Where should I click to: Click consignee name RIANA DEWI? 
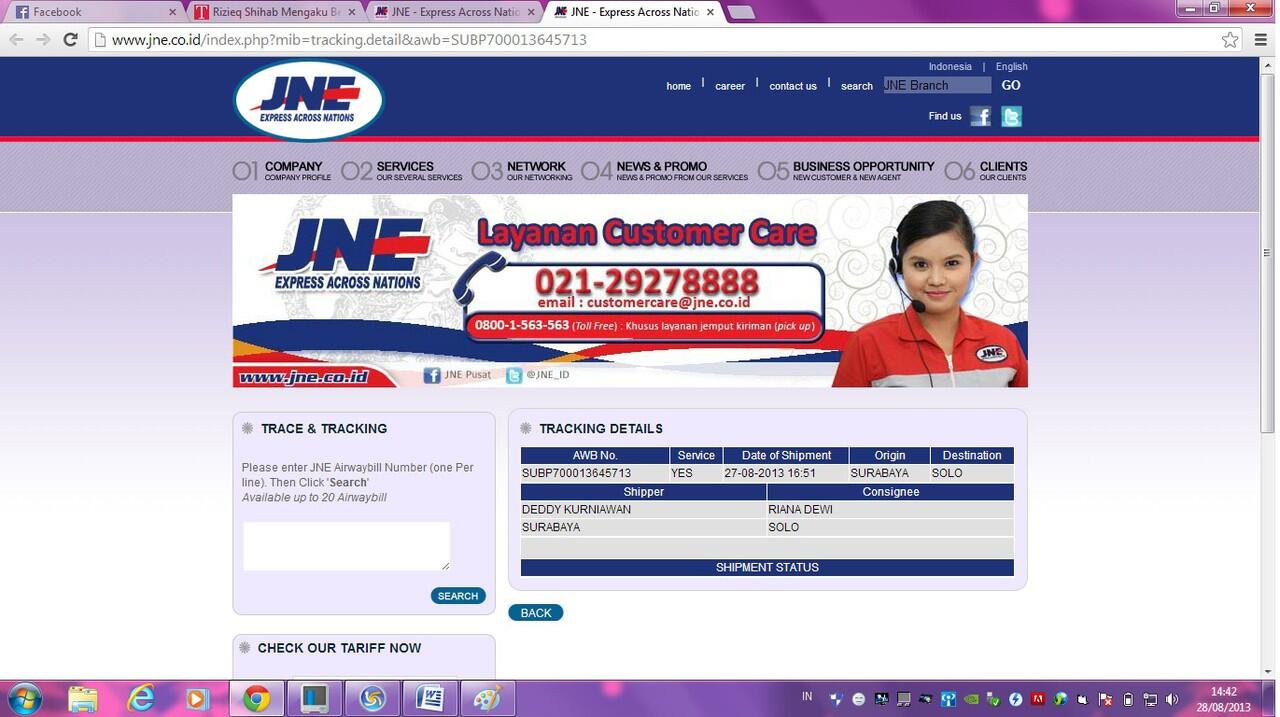click(800, 510)
